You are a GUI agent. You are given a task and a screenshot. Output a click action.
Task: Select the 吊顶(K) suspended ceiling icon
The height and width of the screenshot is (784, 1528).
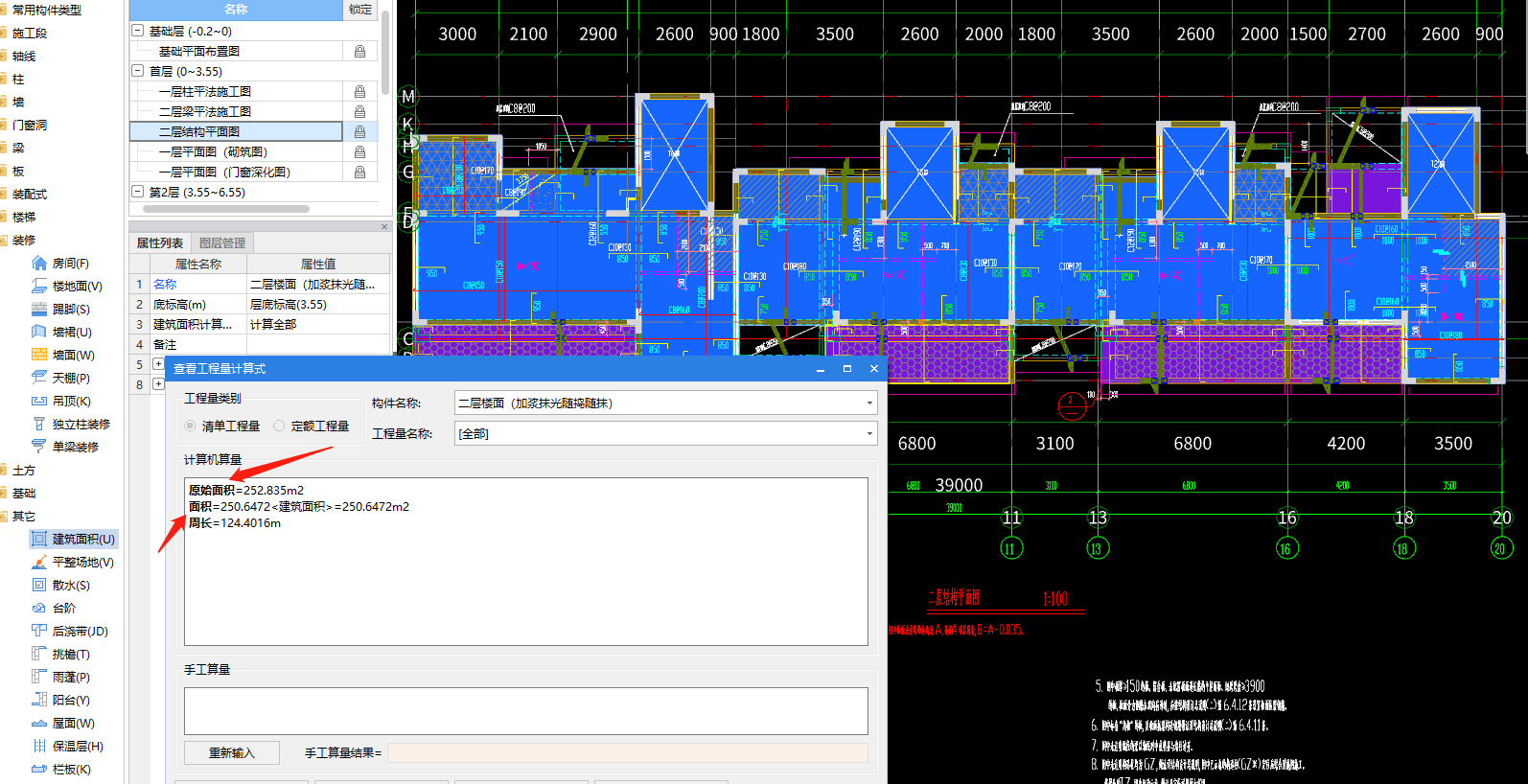pyautogui.click(x=39, y=401)
